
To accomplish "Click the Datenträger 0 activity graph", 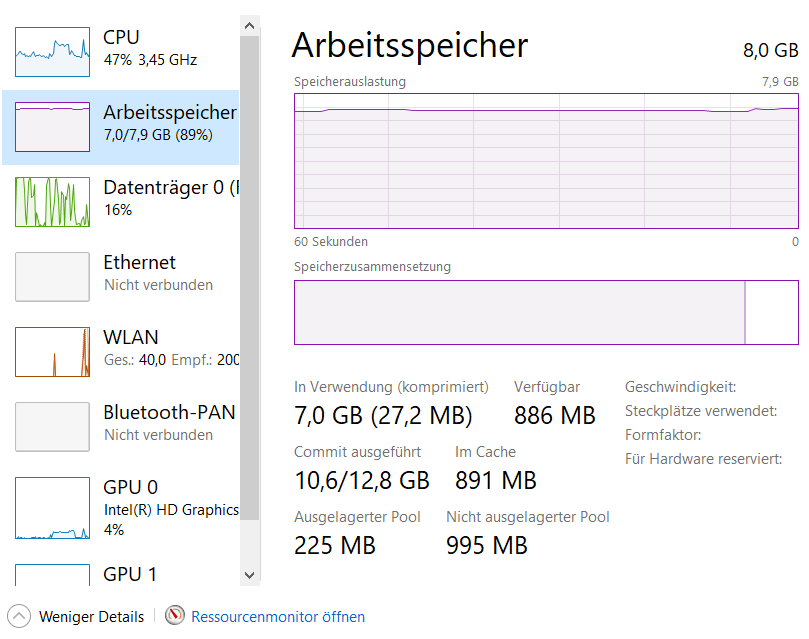I will tap(52, 201).
